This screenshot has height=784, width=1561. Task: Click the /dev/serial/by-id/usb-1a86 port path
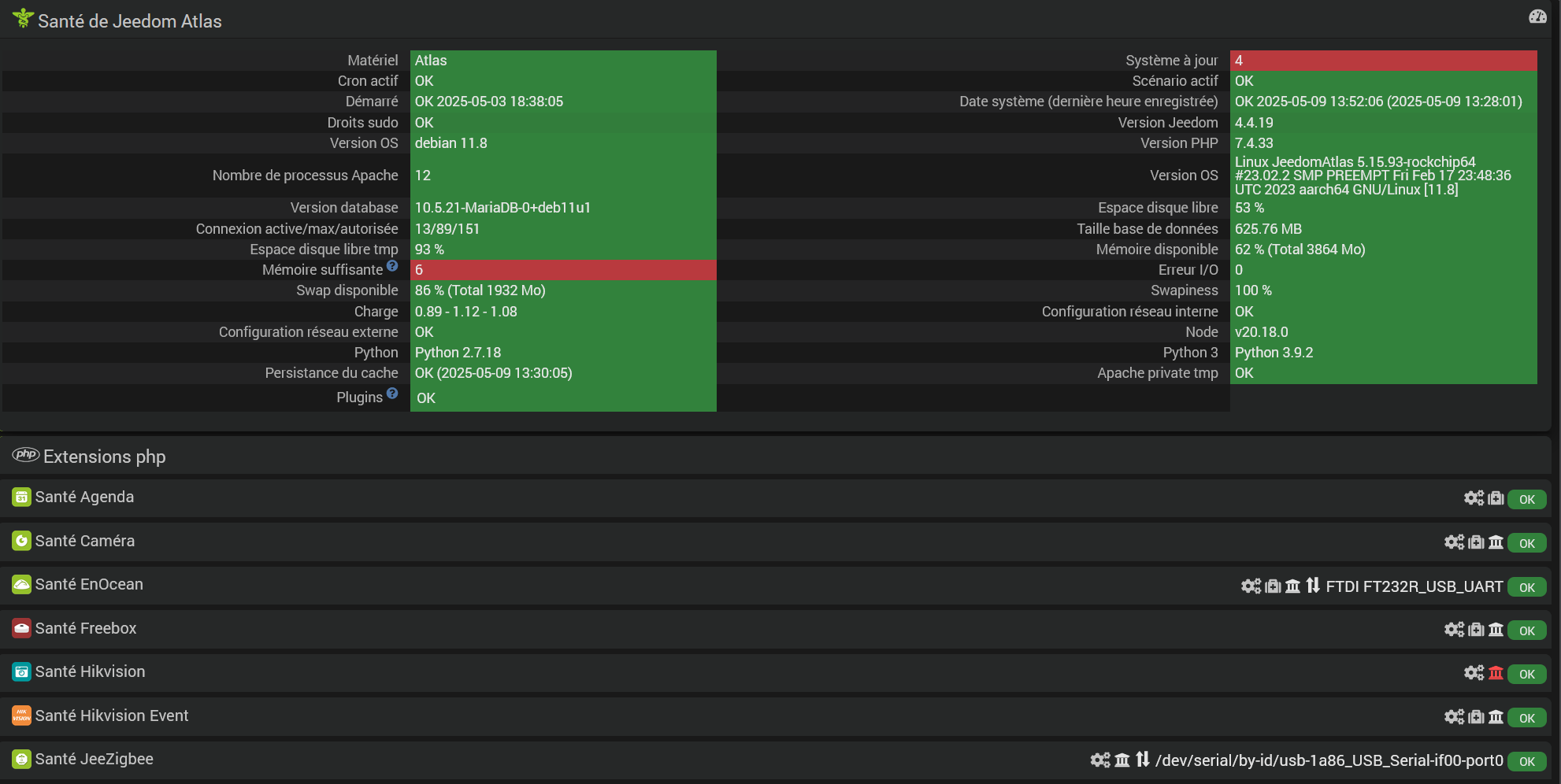coord(1329,760)
